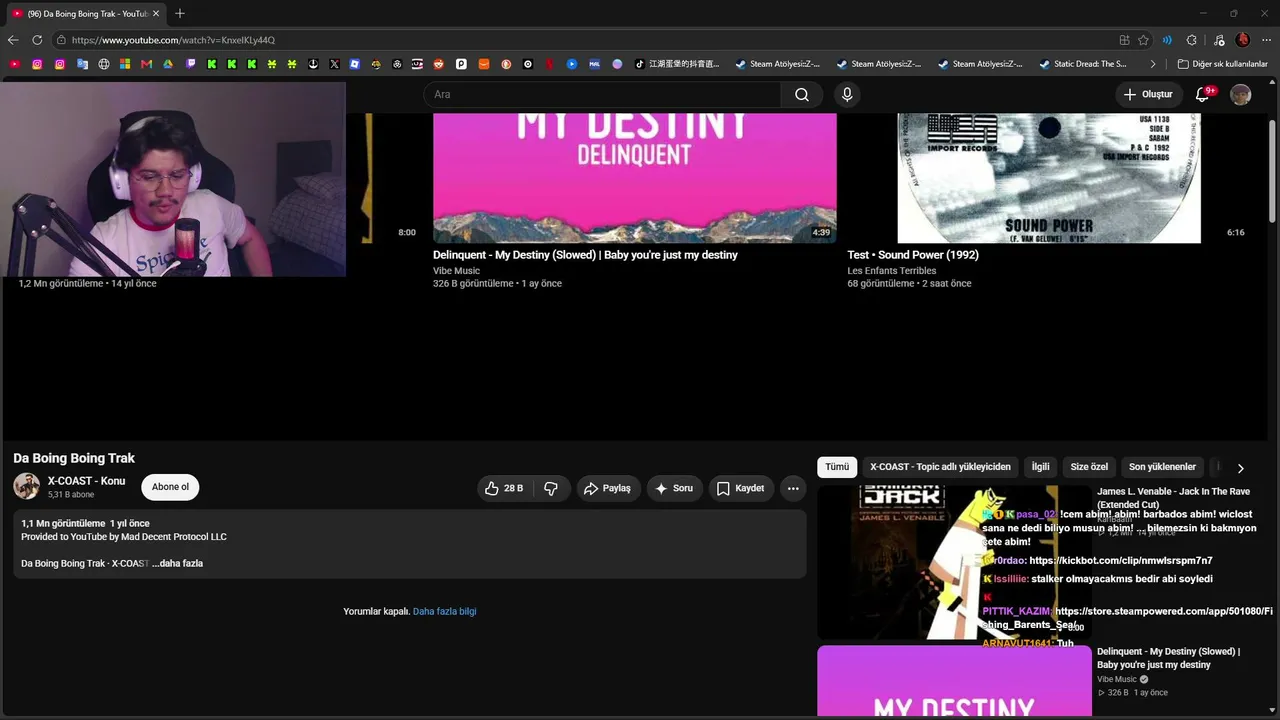Open the Soru ask button

(673, 488)
